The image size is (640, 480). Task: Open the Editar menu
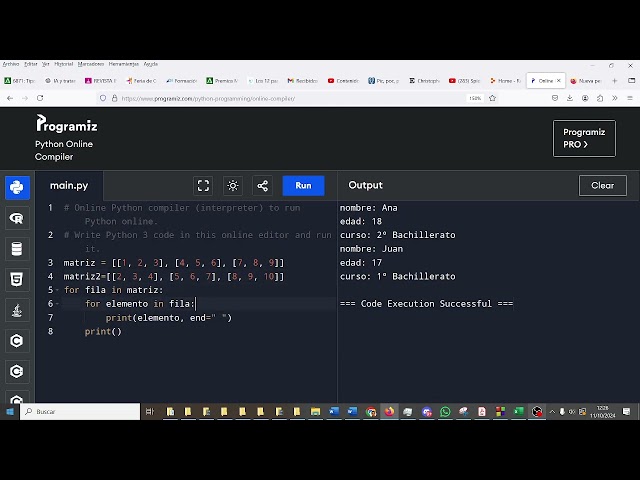(x=31, y=64)
